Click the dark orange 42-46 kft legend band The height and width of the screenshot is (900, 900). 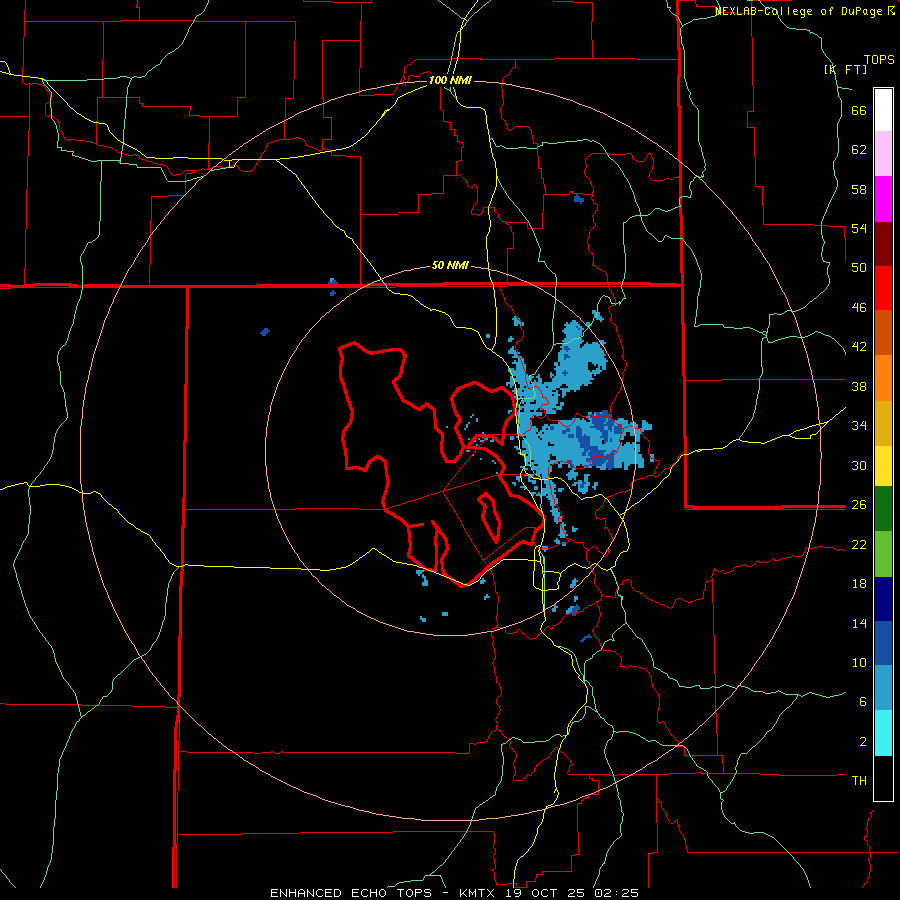[x=883, y=333]
